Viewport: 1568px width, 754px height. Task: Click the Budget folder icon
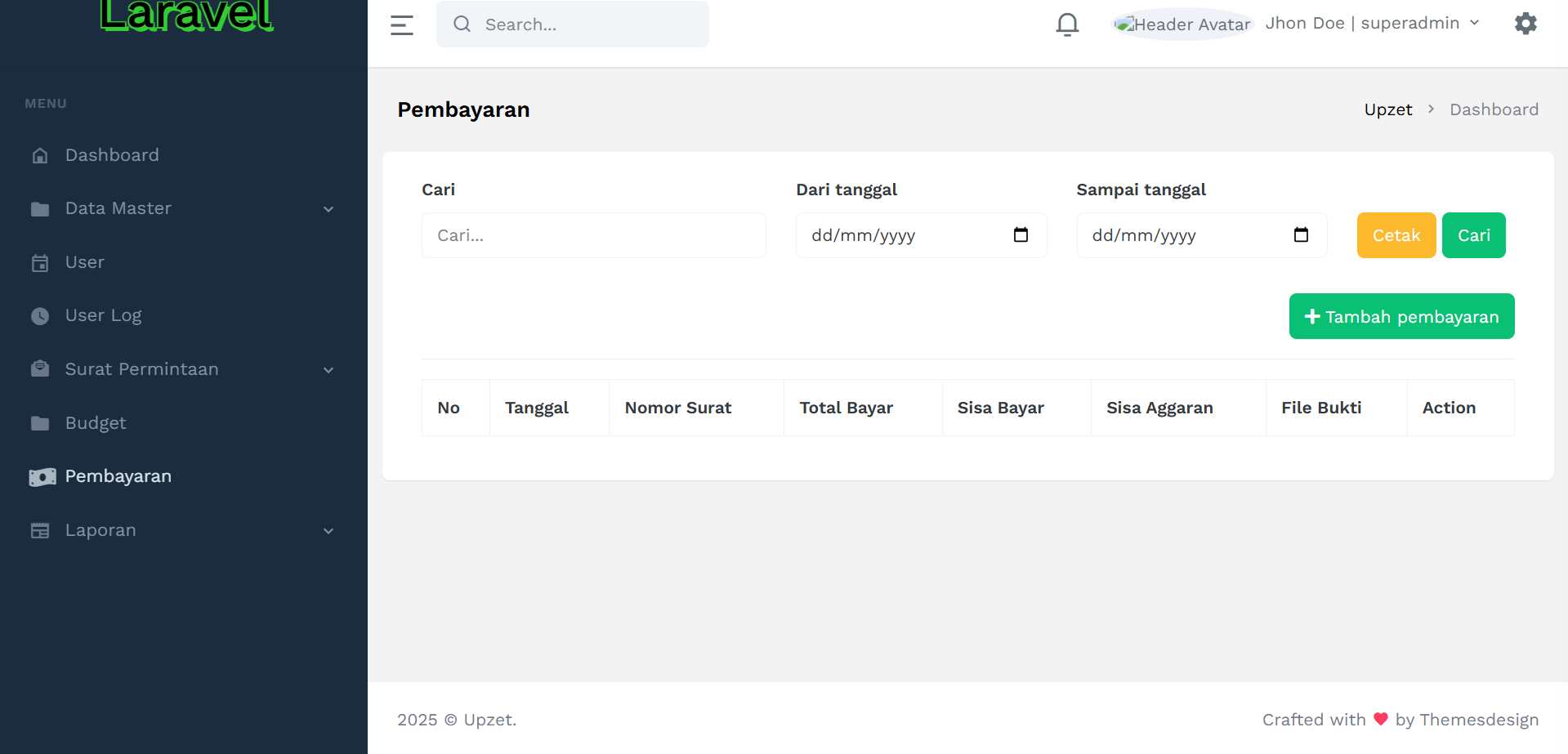click(40, 423)
